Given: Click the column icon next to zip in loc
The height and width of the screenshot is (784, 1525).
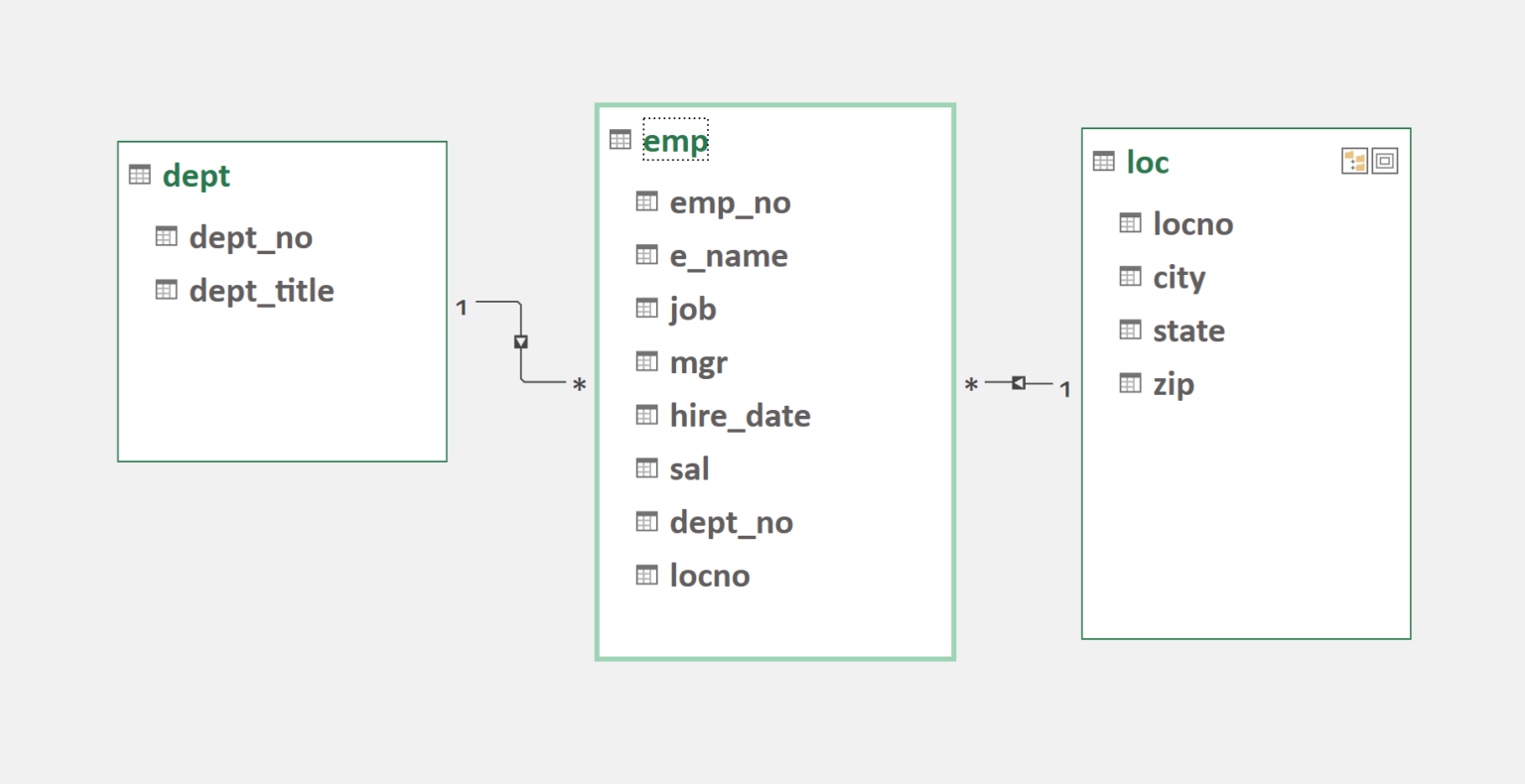Looking at the screenshot, I should click(1131, 382).
